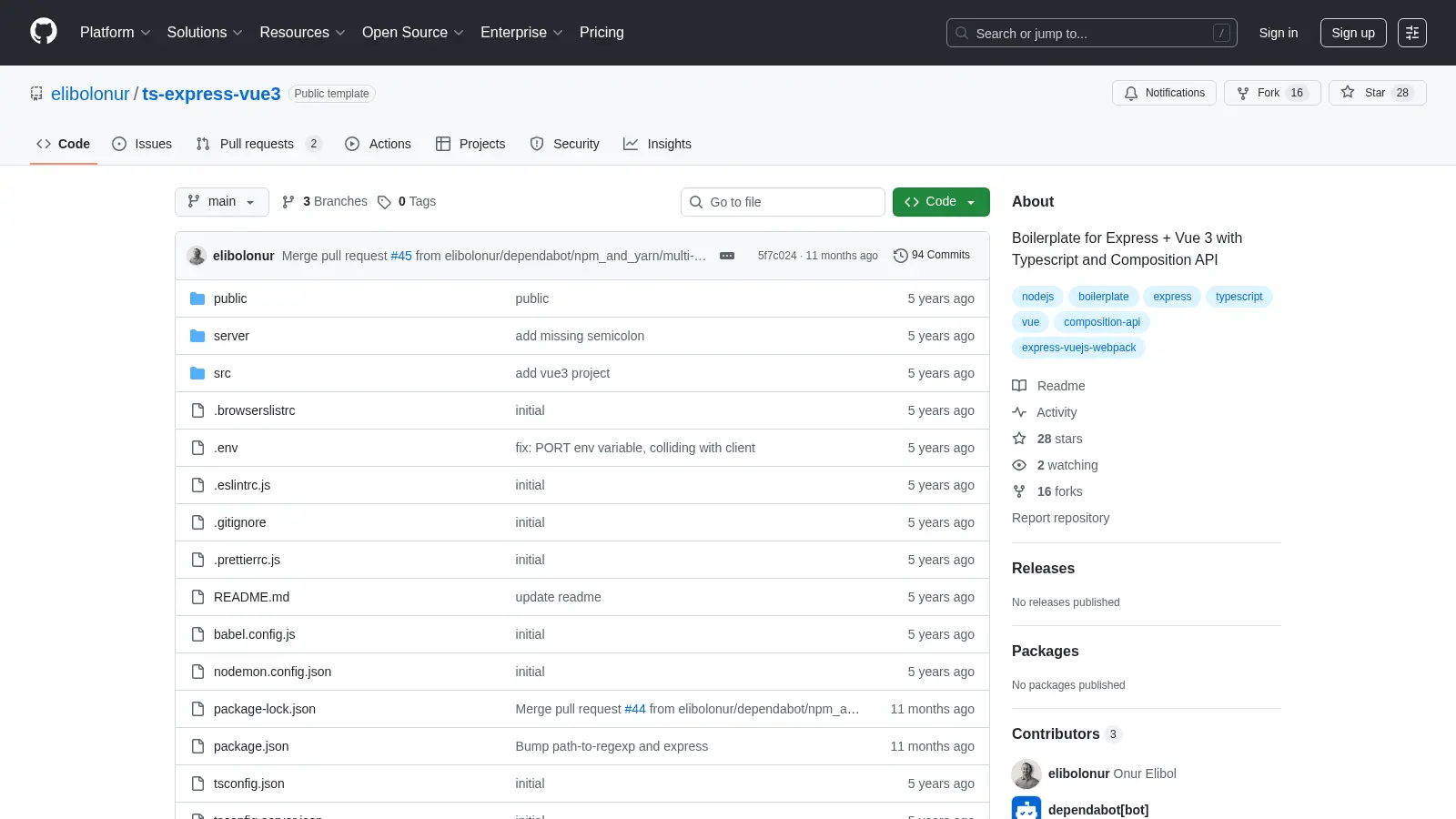The height and width of the screenshot is (819, 1456).
Task: Expand the Platform menu
Action: click(115, 33)
